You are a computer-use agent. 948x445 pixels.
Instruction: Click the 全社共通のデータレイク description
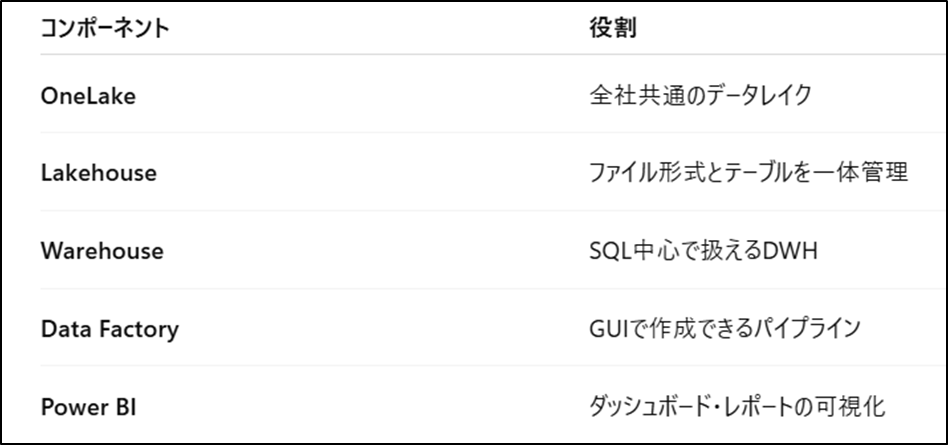pos(700,95)
